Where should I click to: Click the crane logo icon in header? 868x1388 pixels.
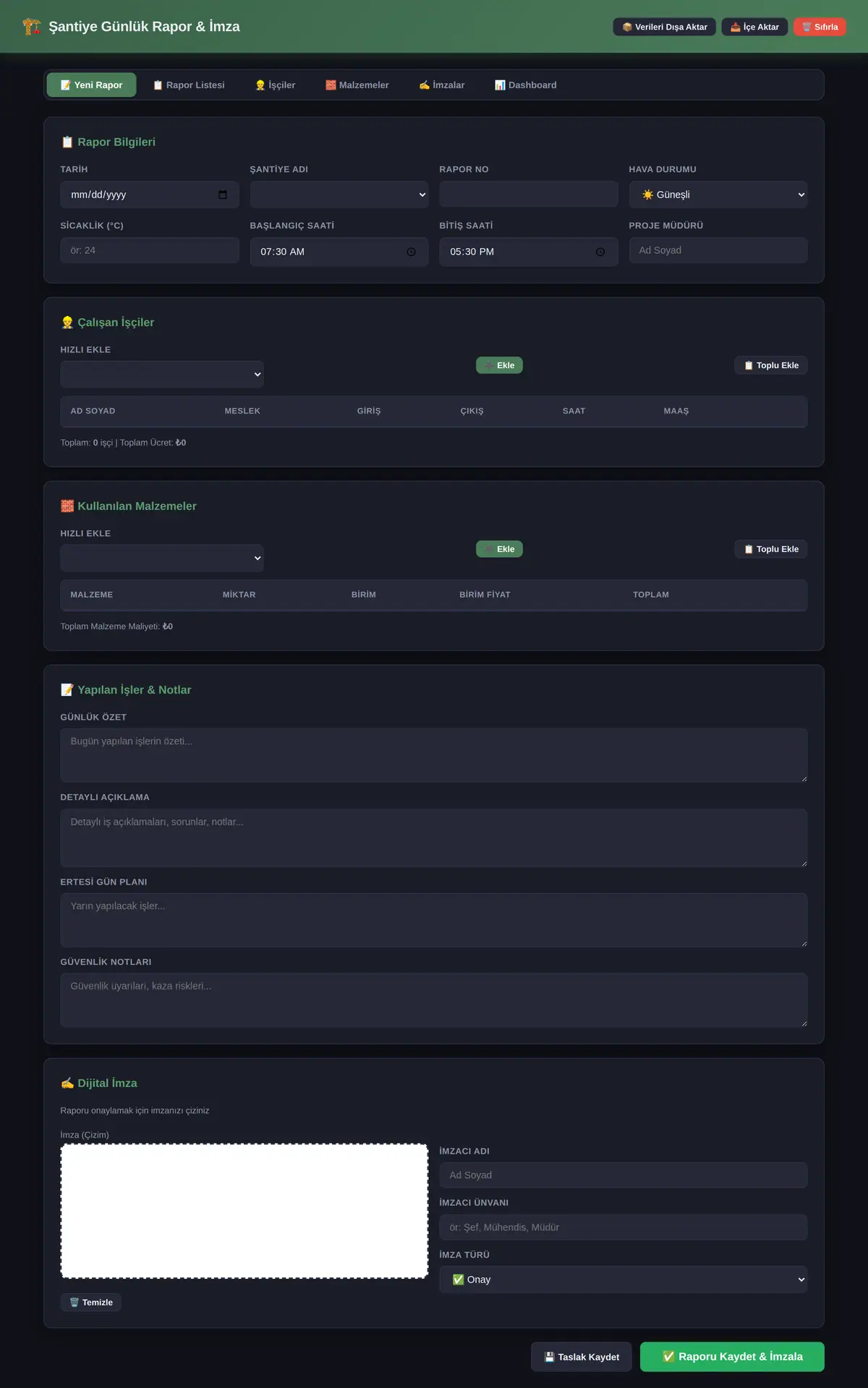(31, 27)
